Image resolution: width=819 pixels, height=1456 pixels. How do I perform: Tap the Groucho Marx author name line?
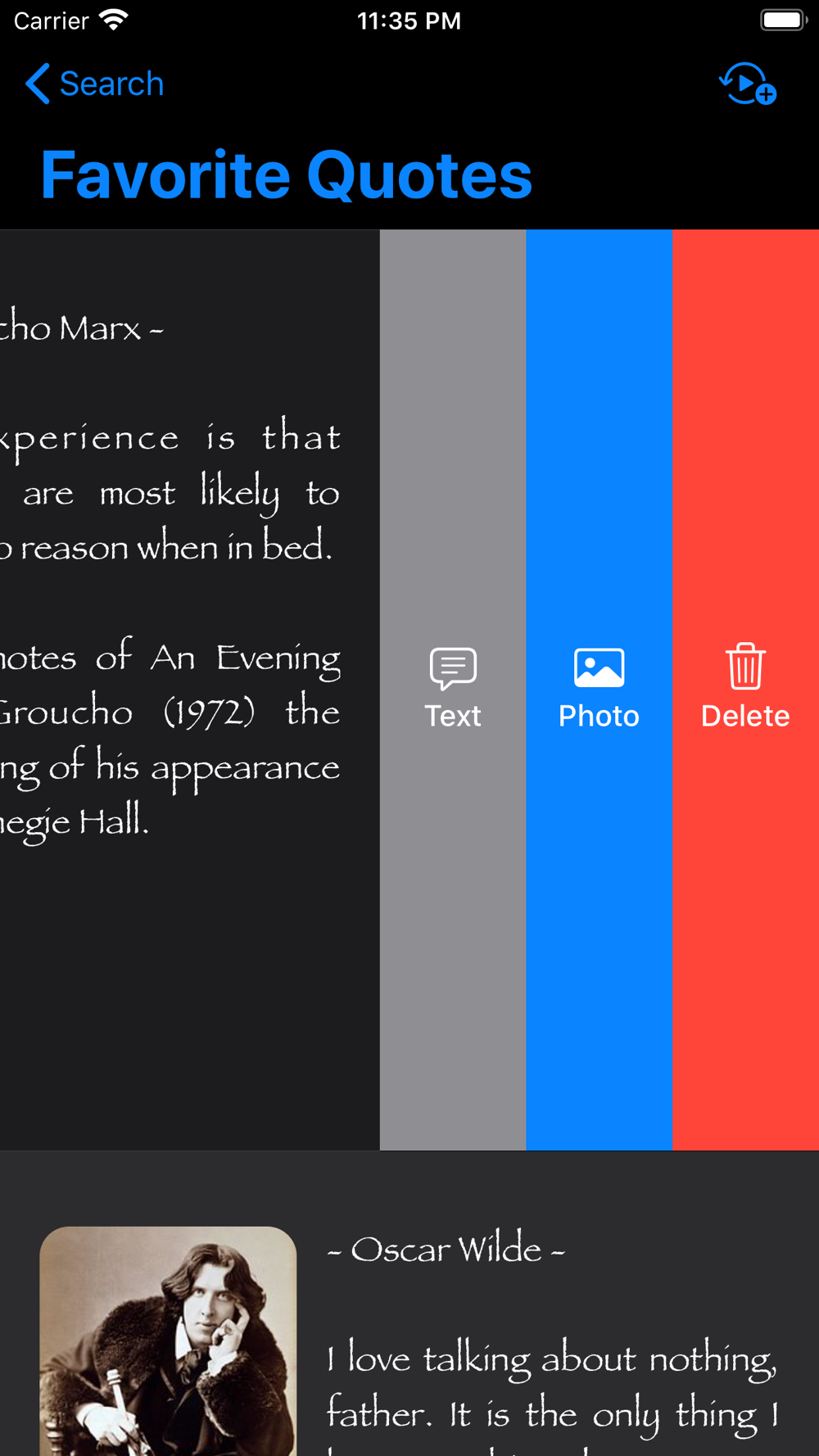82,328
